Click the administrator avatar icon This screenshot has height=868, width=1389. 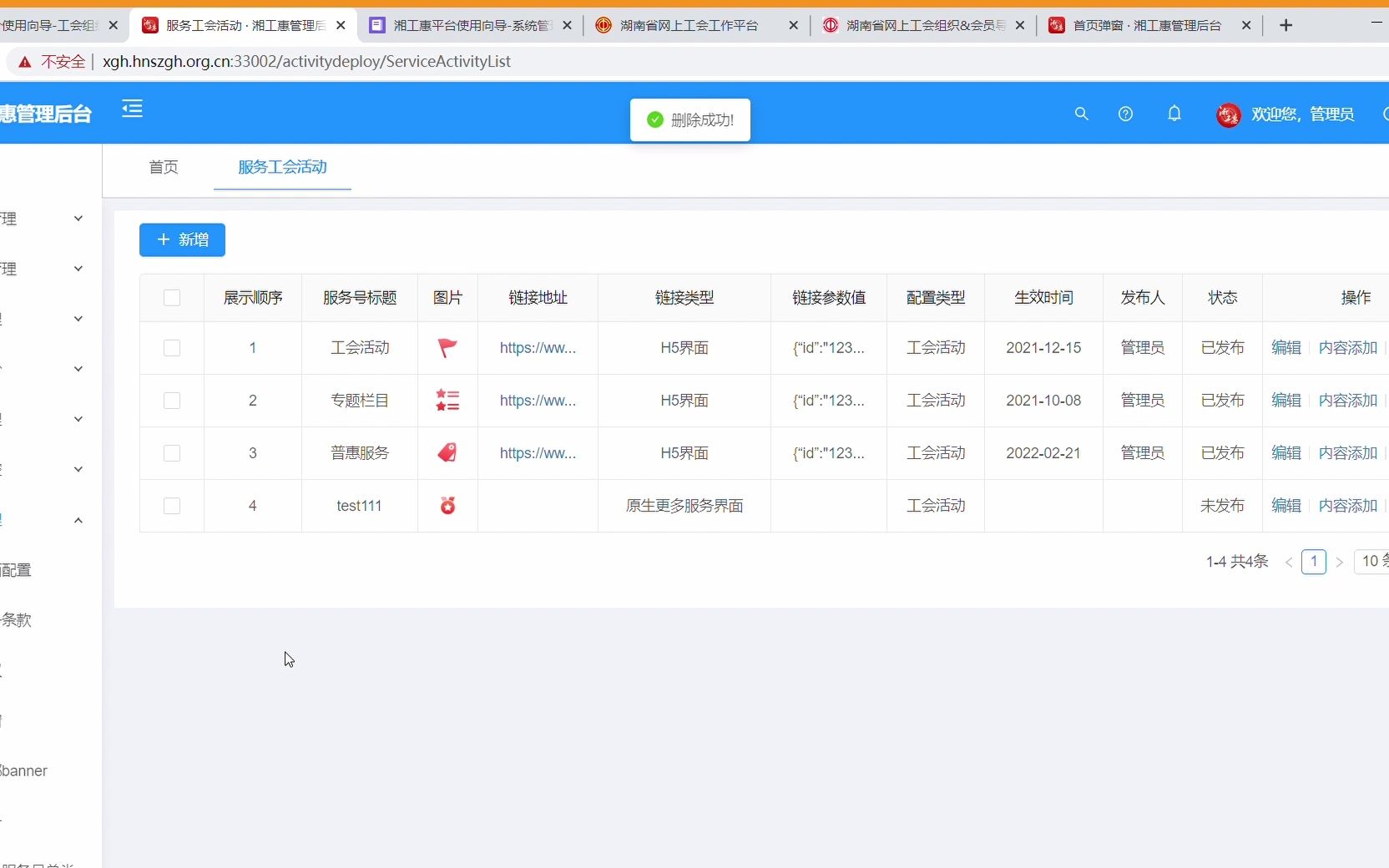click(1228, 114)
